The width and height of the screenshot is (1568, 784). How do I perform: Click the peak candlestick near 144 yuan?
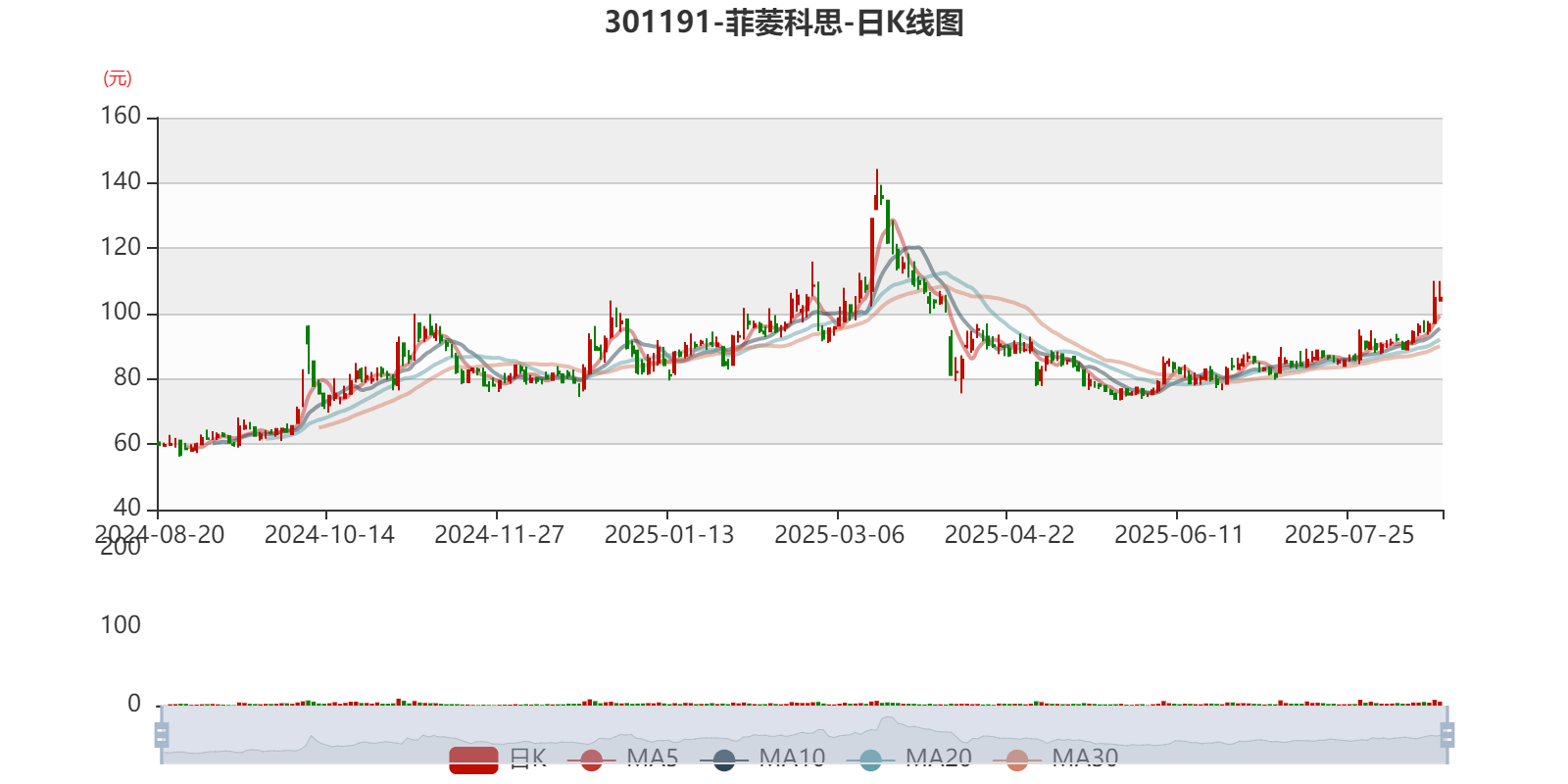(x=876, y=189)
